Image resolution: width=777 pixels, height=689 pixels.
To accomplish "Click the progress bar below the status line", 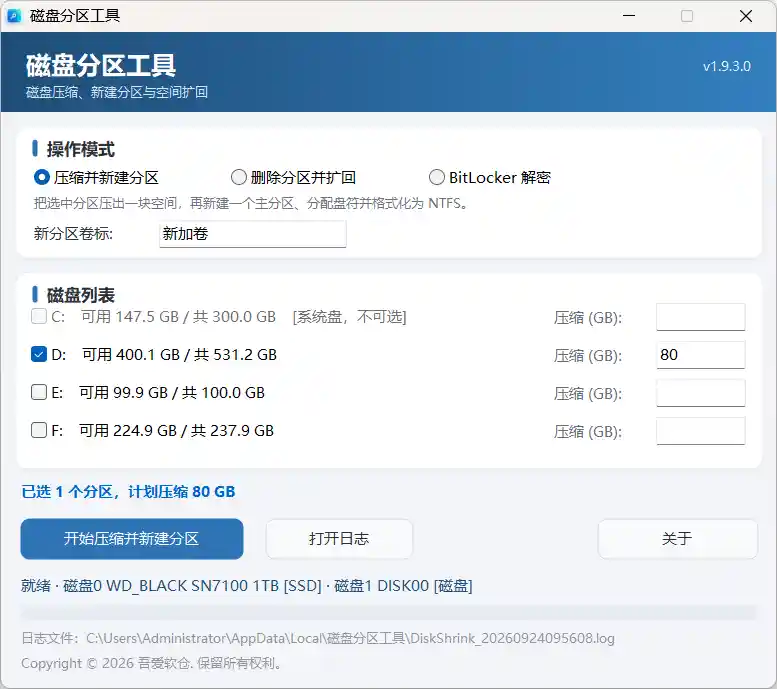I will 388,613.
